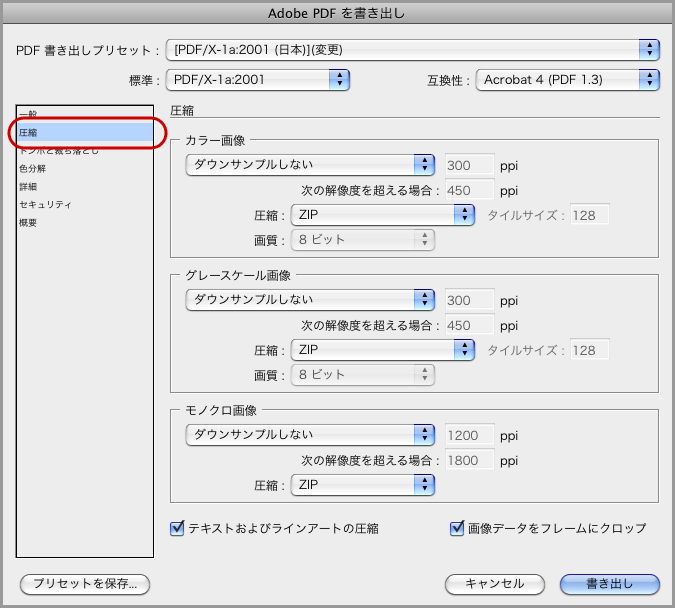Open the PDF 書き出しプリセット dropdown
Image resolution: width=675 pixels, height=608 pixels.
[x=412, y=50]
